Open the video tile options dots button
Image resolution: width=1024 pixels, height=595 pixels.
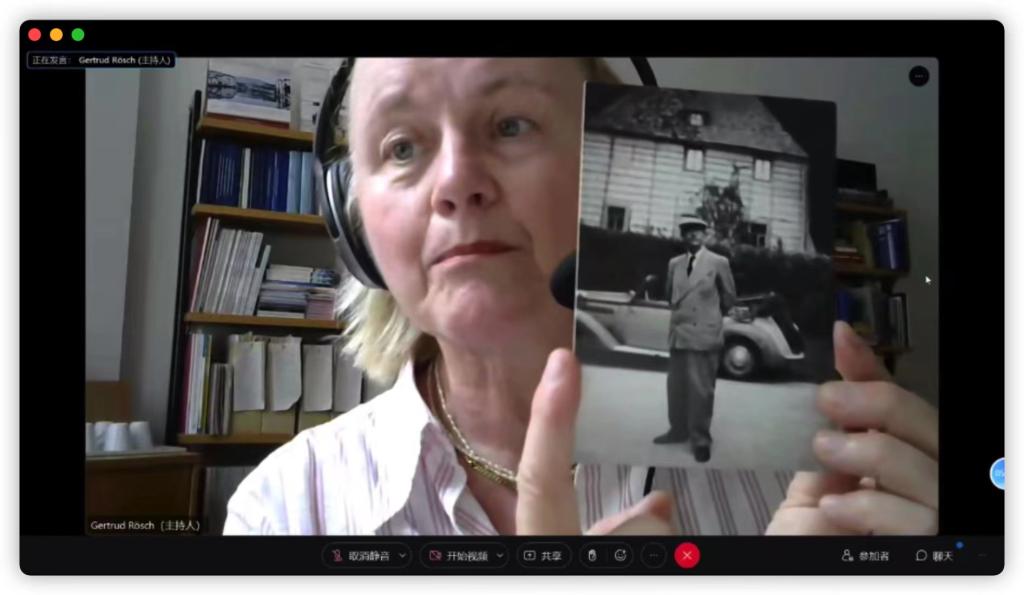pos(919,76)
